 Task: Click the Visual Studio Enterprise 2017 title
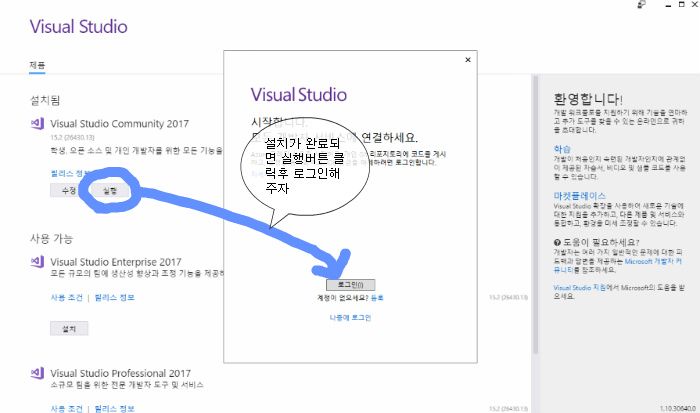pyautogui.click(x=116, y=262)
